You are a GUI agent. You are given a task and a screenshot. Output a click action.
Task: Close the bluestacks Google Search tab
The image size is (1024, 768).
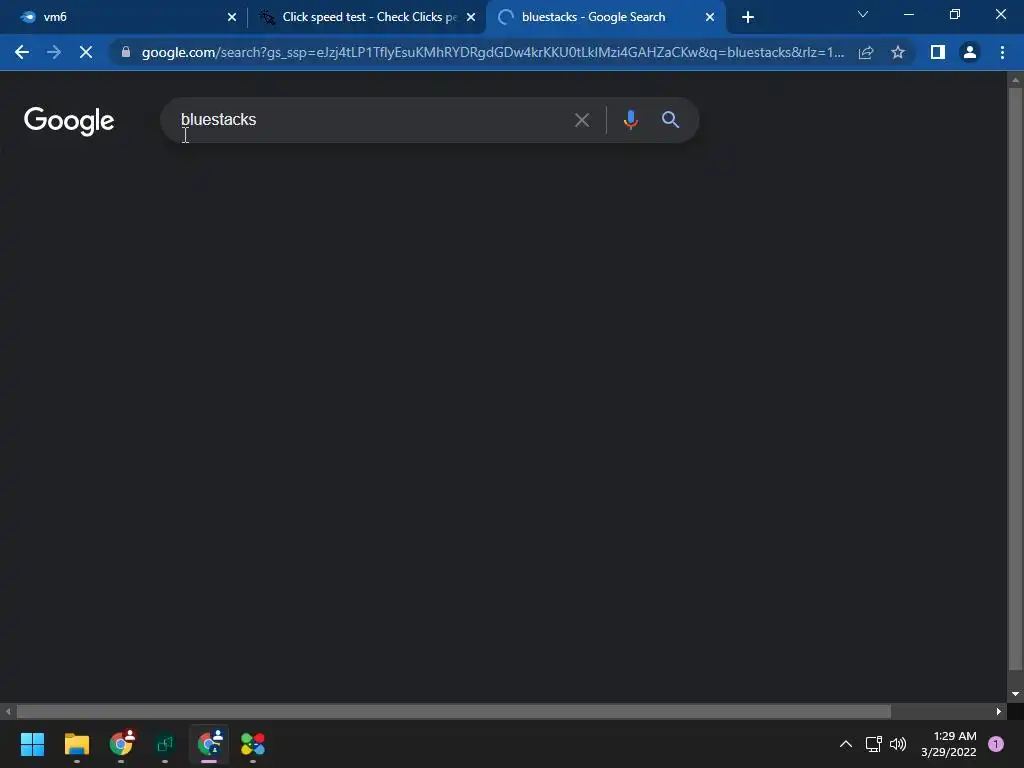tap(710, 18)
